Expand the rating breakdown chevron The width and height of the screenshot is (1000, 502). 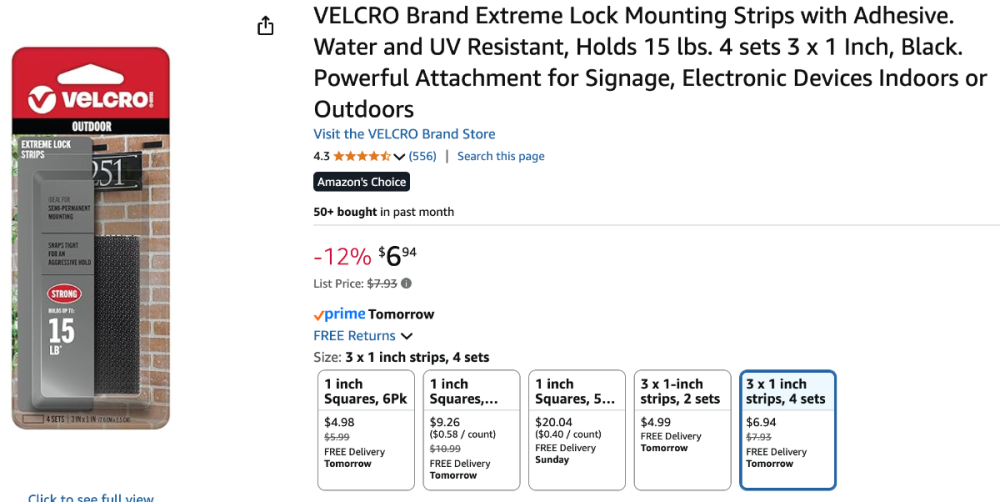pyautogui.click(x=400, y=157)
